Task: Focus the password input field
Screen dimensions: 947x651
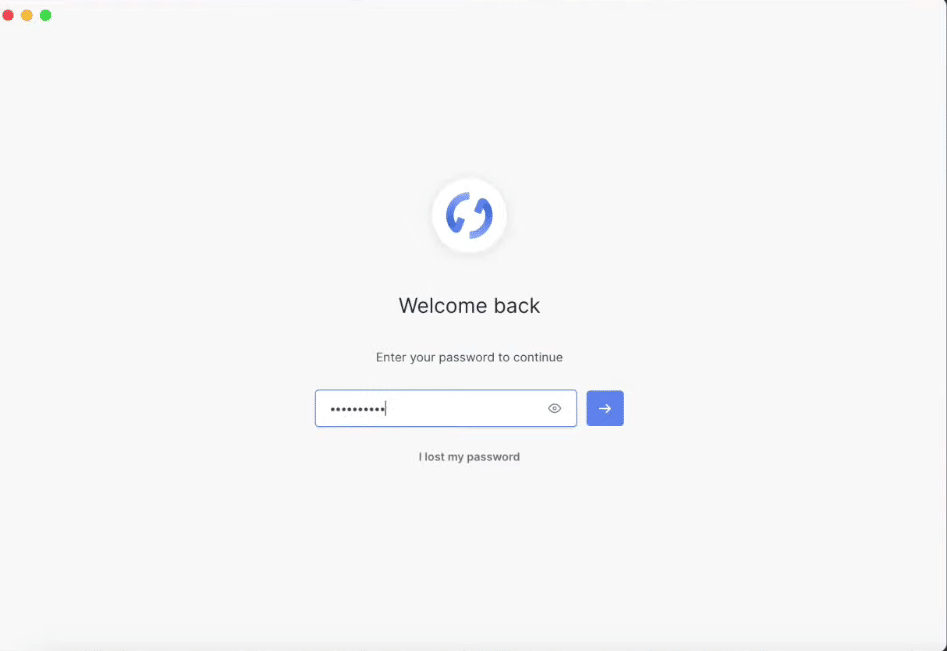Action: pyautogui.click(x=446, y=408)
